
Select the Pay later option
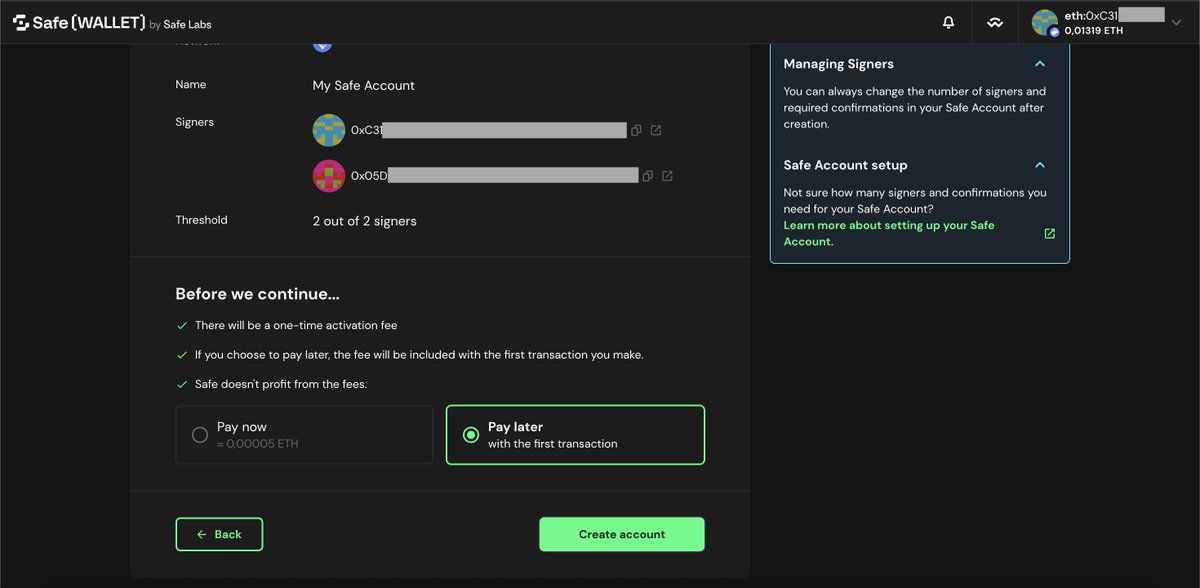tap(575, 435)
